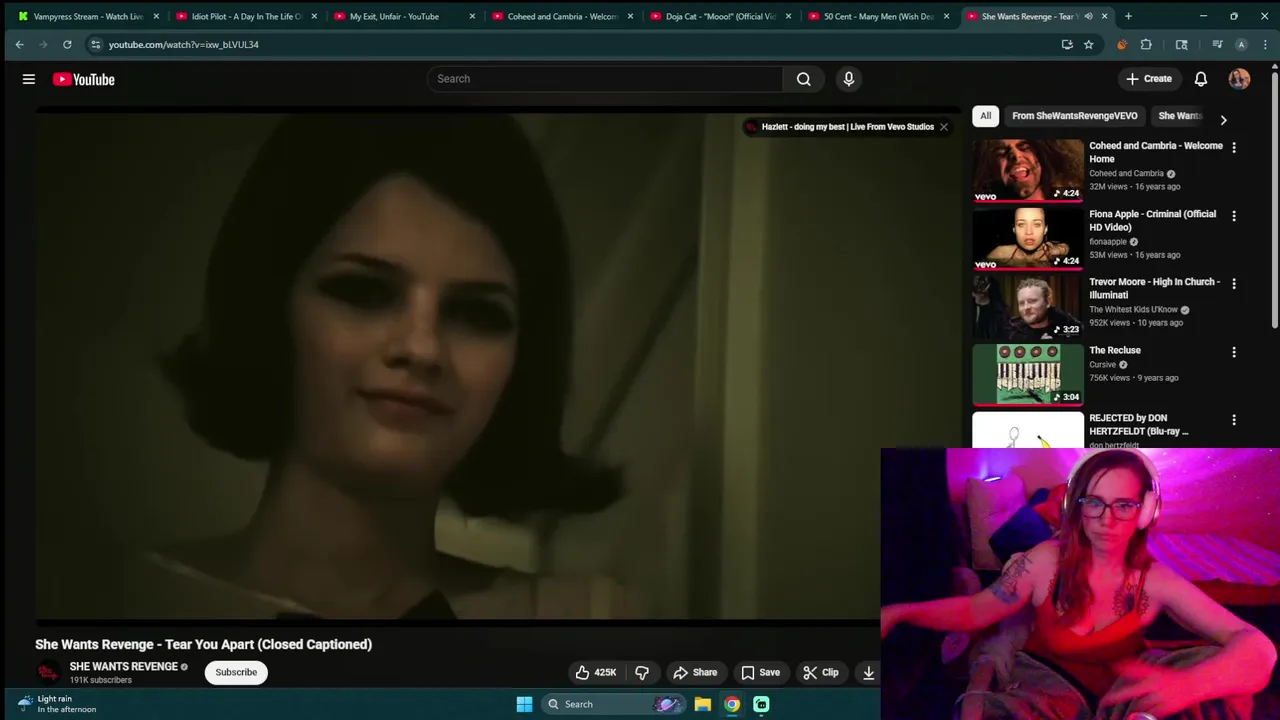Share the video
Image resolution: width=1280 pixels, height=720 pixels.
(x=695, y=672)
